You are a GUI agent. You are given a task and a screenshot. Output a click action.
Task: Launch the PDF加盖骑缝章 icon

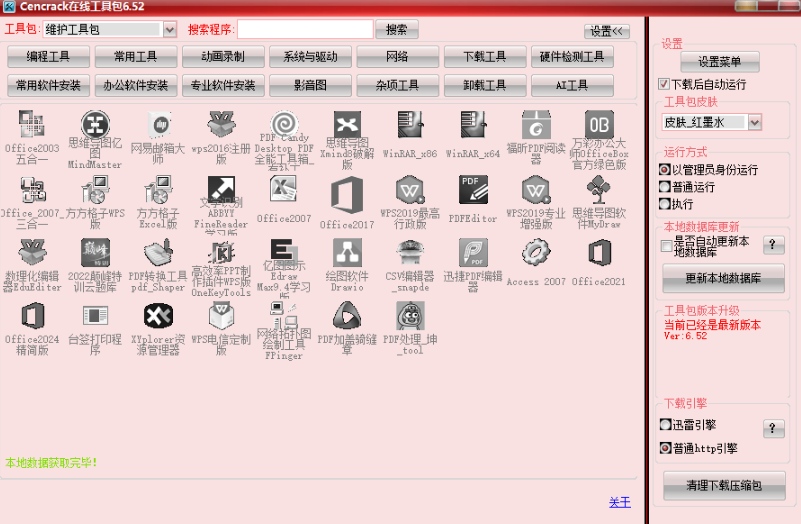click(x=347, y=316)
